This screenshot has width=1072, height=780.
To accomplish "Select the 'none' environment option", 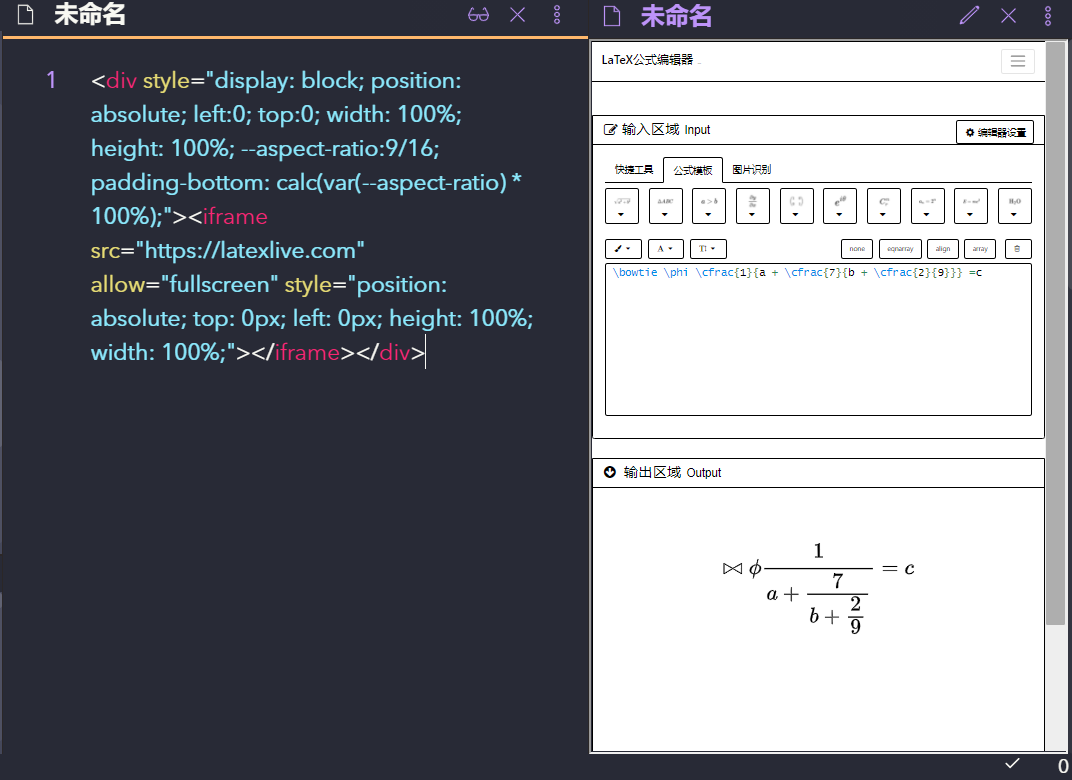I will click(856, 249).
